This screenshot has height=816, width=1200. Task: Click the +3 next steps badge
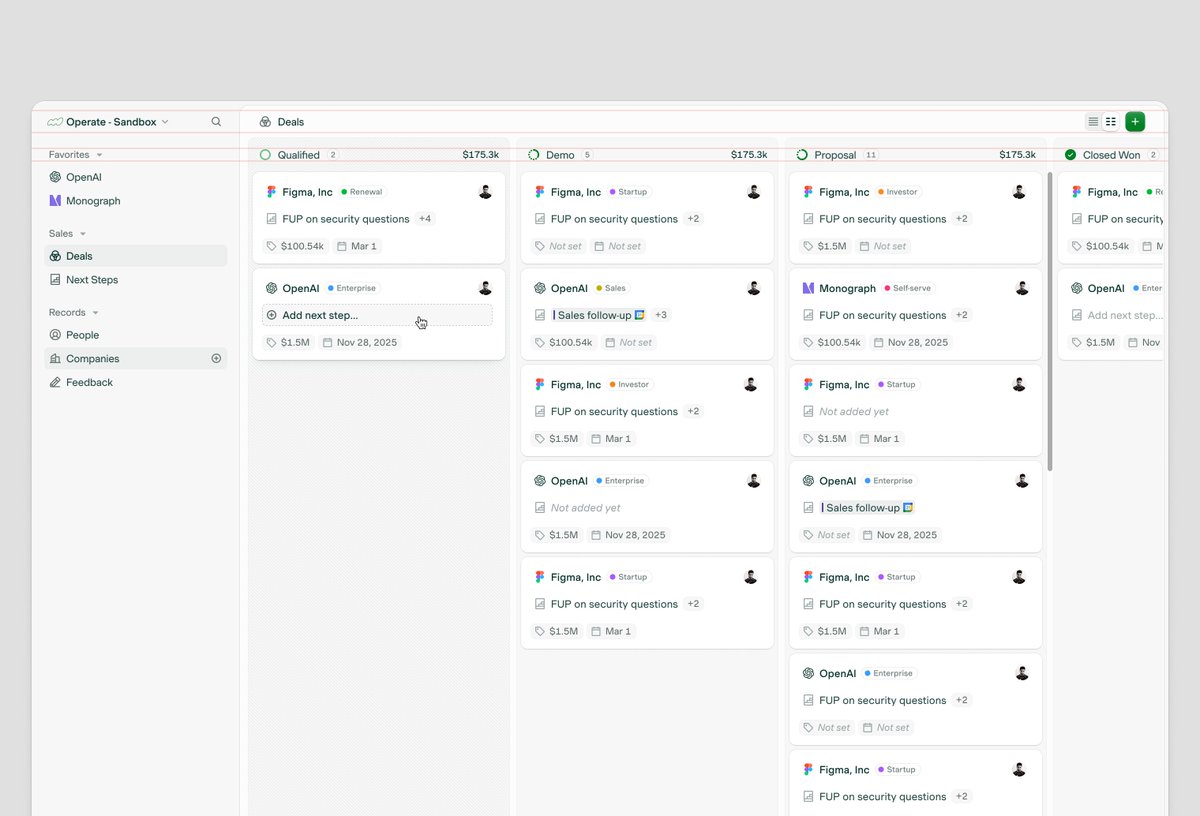[x=661, y=315]
